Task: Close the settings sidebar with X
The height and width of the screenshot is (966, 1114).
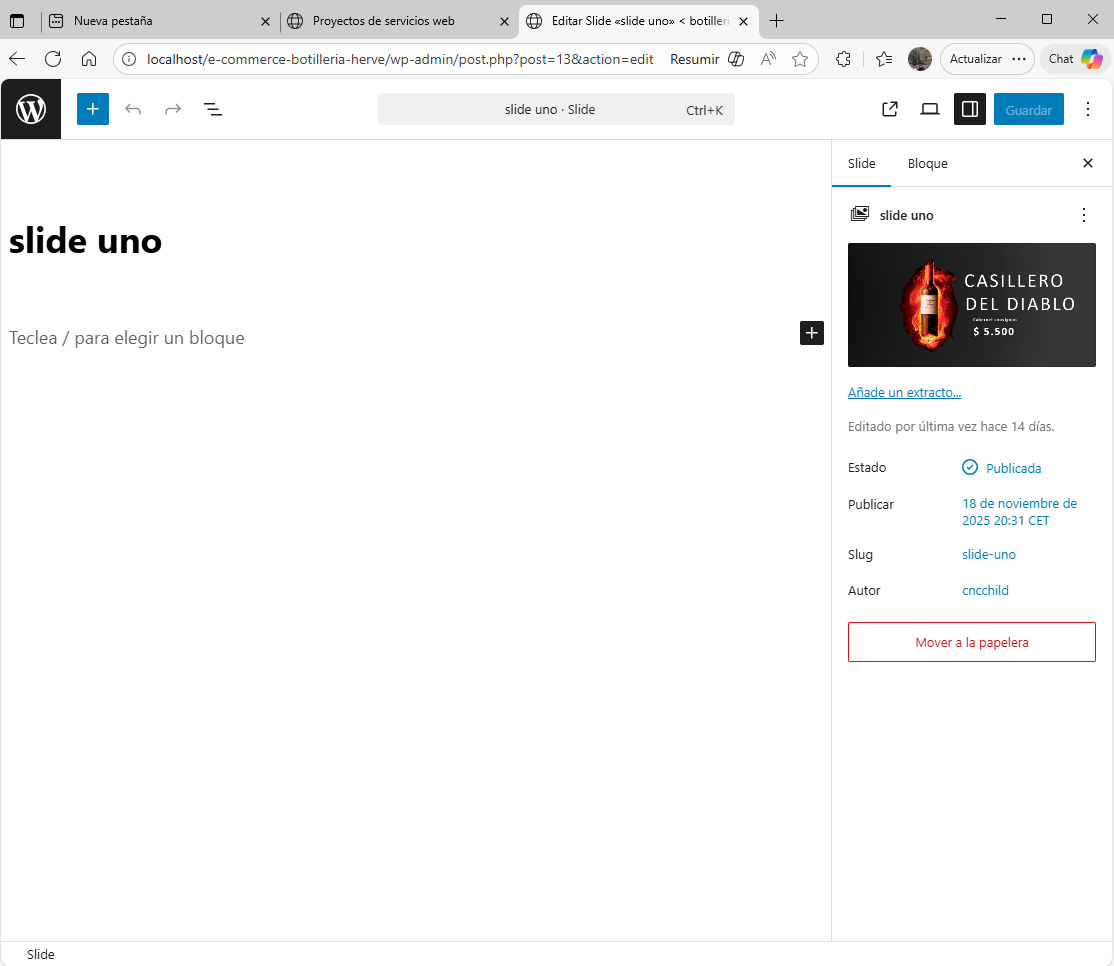Action: tap(1088, 163)
